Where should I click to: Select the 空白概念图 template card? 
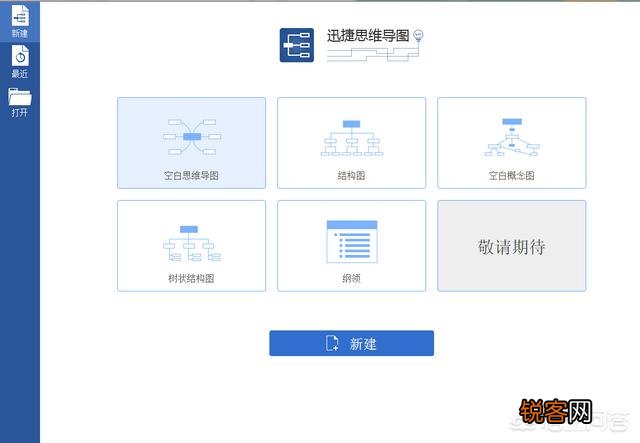[511, 143]
